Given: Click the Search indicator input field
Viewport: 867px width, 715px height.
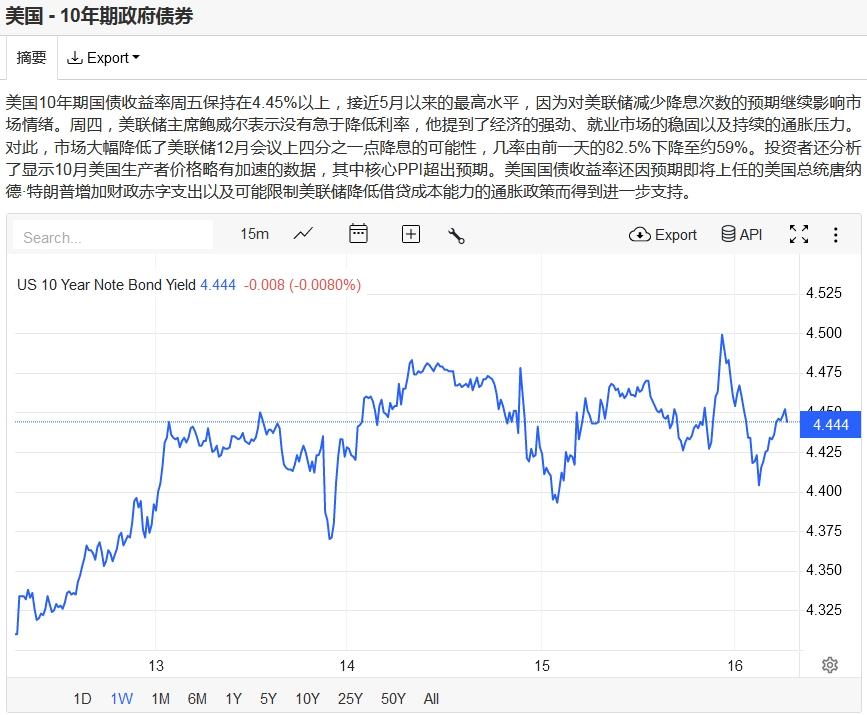Looking at the screenshot, I should point(113,237).
